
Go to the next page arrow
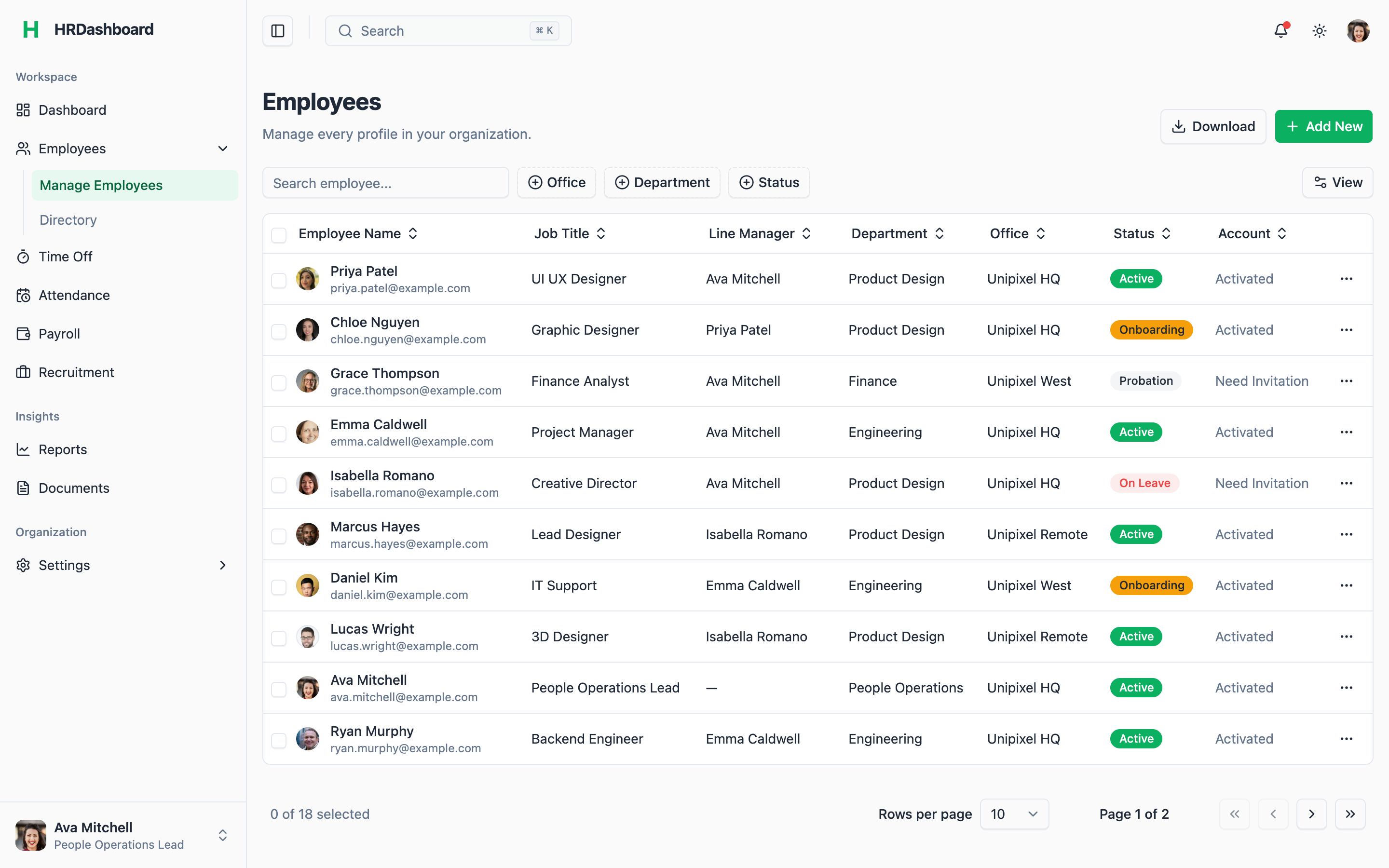pyautogui.click(x=1311, y=814)
